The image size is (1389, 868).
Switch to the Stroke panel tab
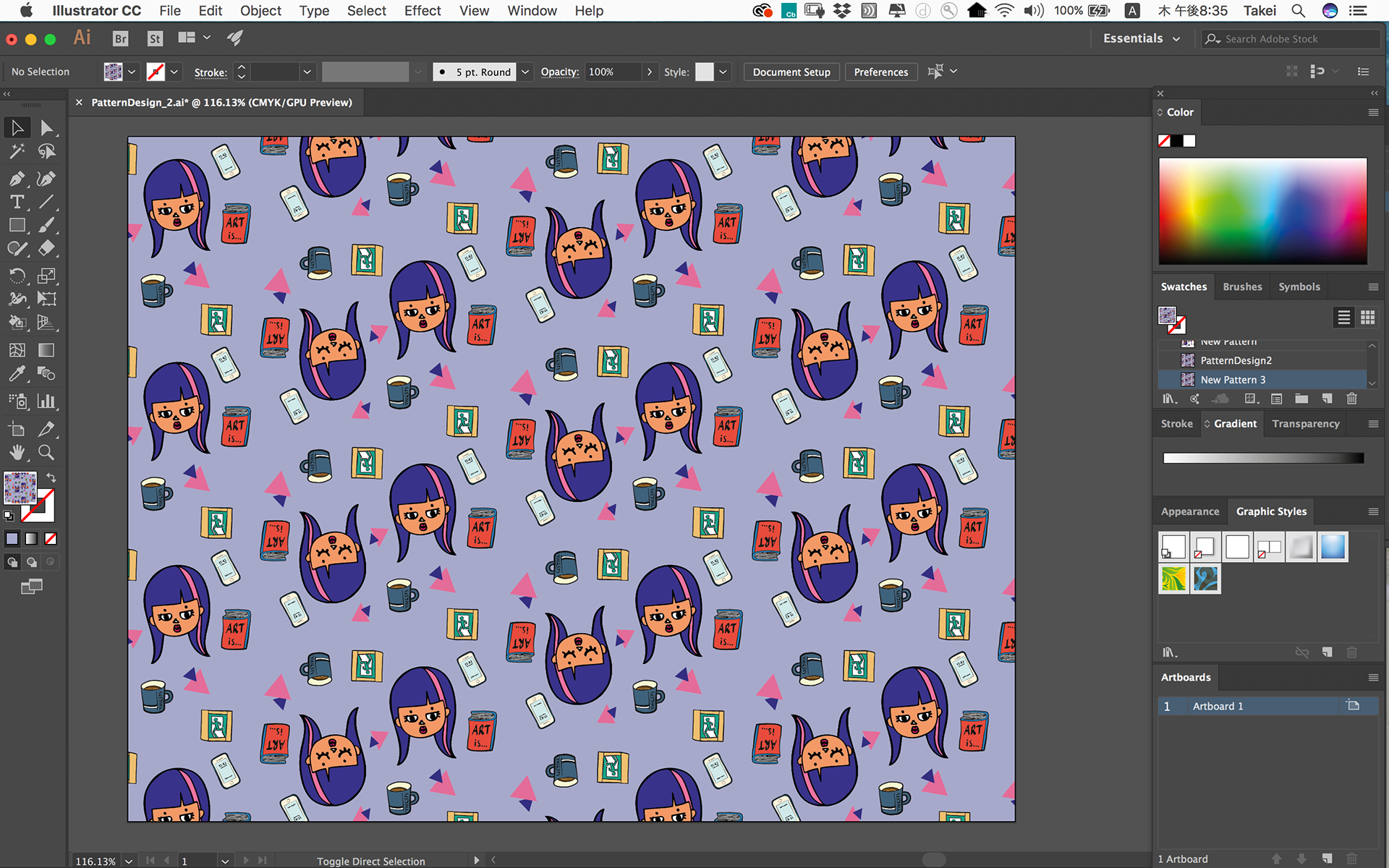tap(1176, 424)
